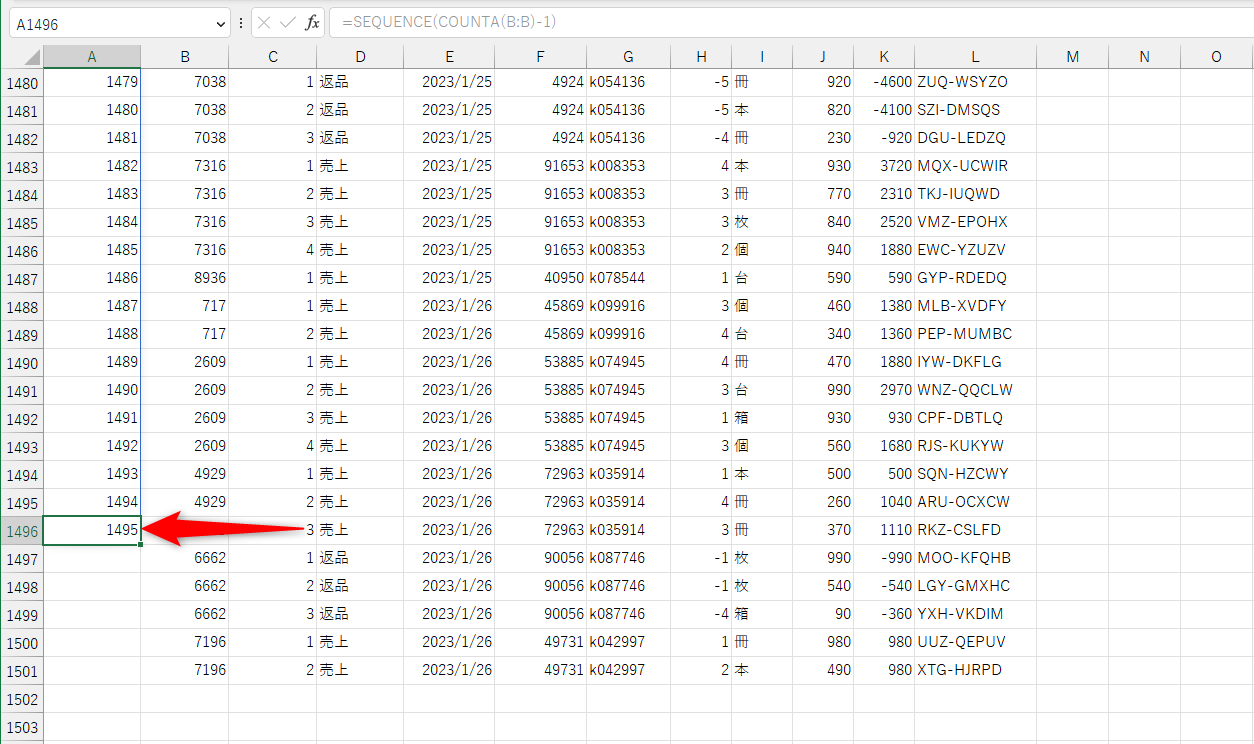
Task: Click cell PEP-MUMBC
Action: tap(976, 334)
